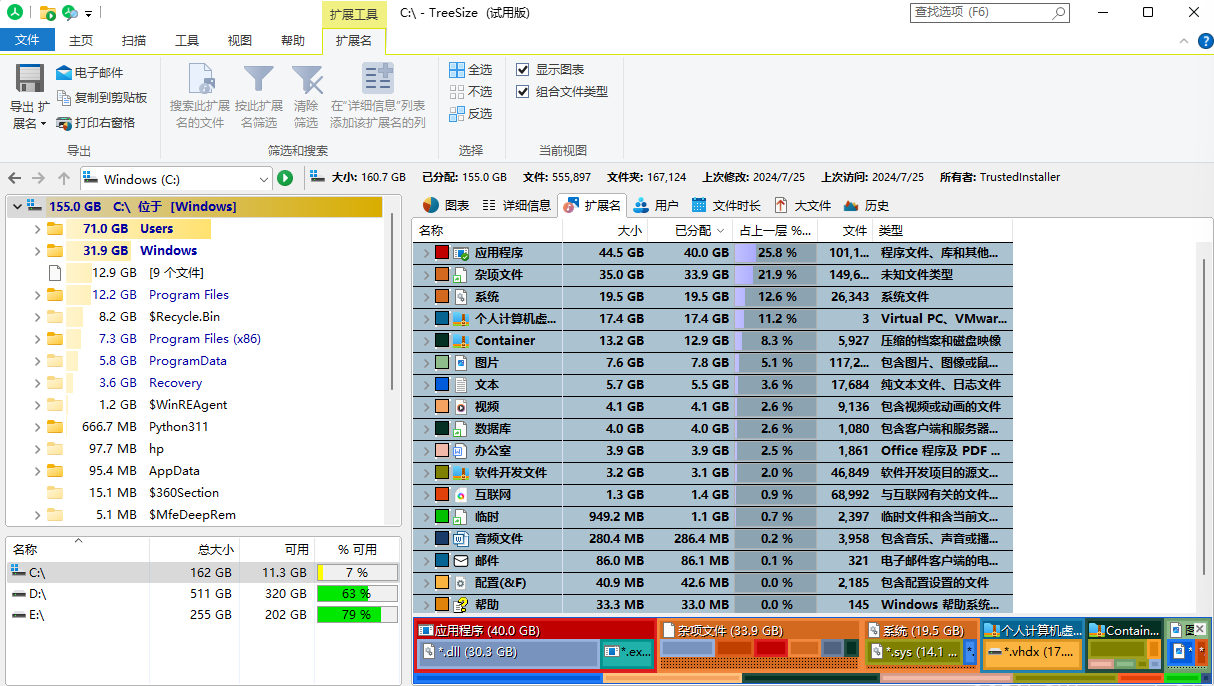The width and height of the screenshot is (1214, 686).
Task: Click the back navigation arrow
Action: click(x=14, y=177)
